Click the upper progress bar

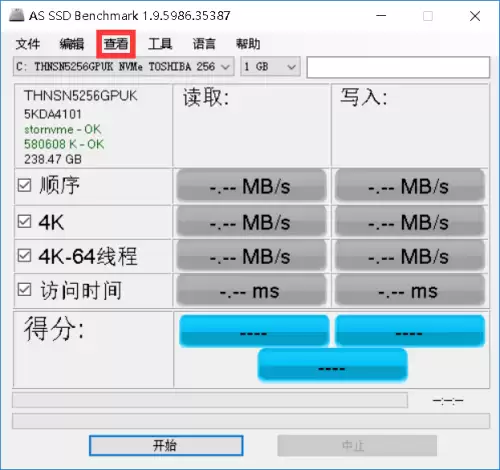(x=210, y=400)
